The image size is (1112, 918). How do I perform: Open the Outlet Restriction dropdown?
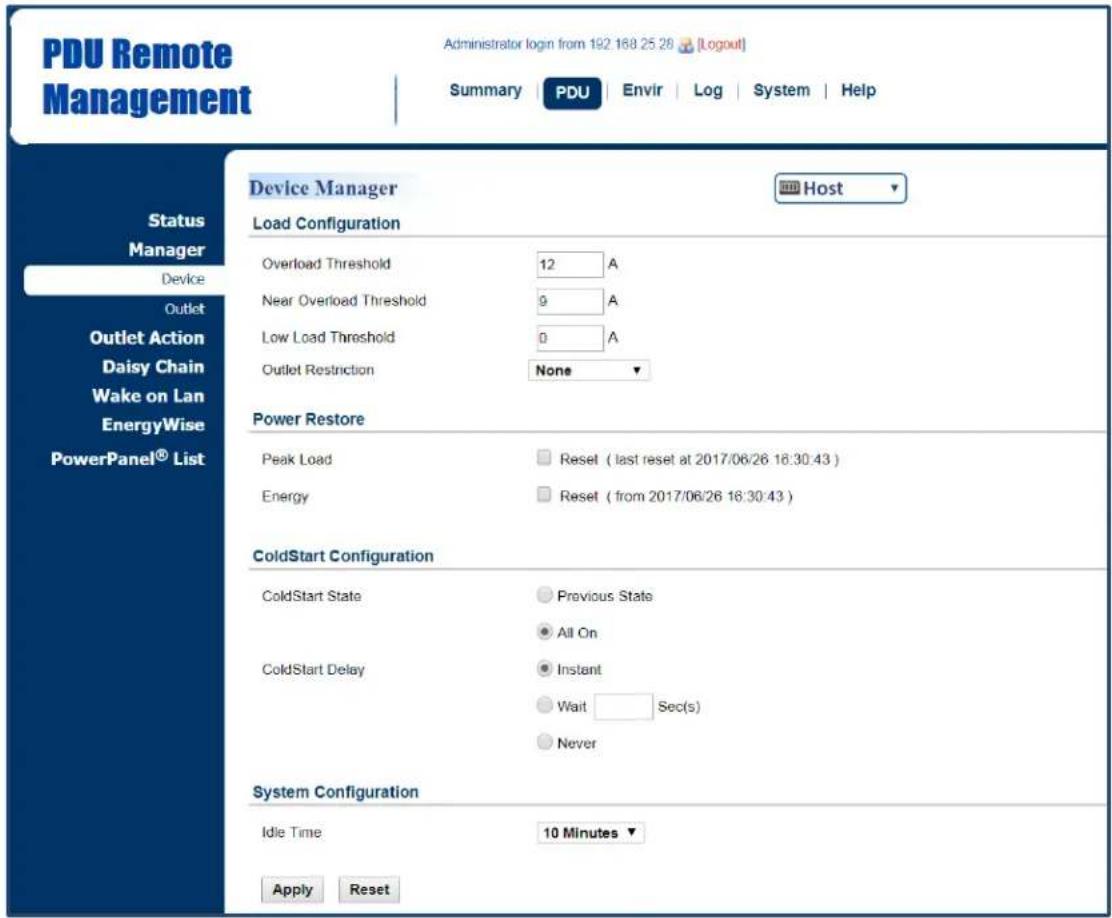click(x=589, y=370)
